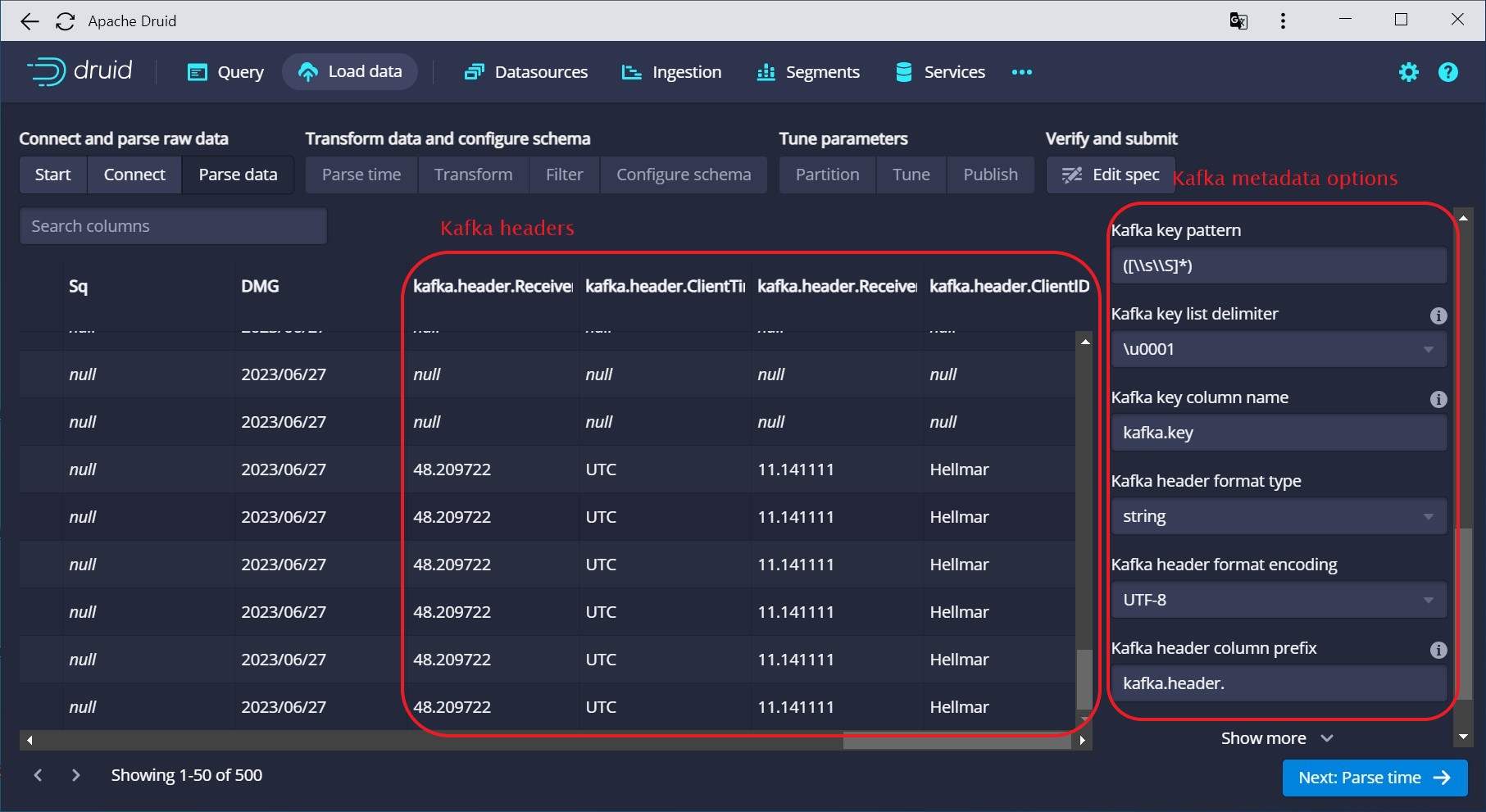Select the Load data icon
The width and height of the screenshot is (1486, 812).
pos(307,71)
